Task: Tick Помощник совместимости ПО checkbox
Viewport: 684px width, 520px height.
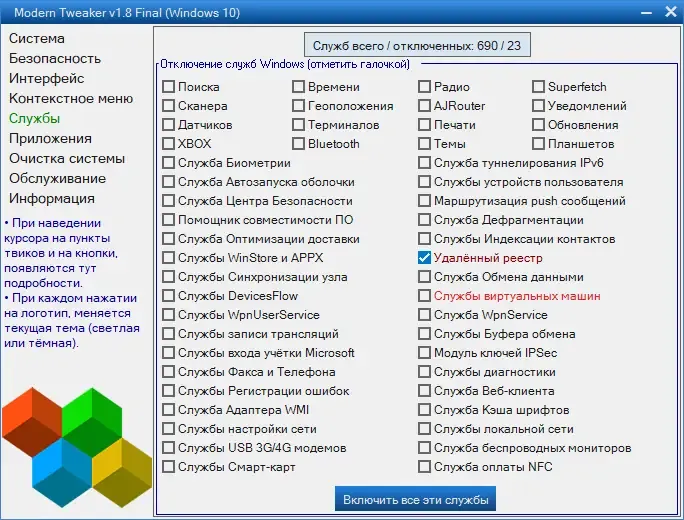Action: pyautogui.click(x=168, y=219)
